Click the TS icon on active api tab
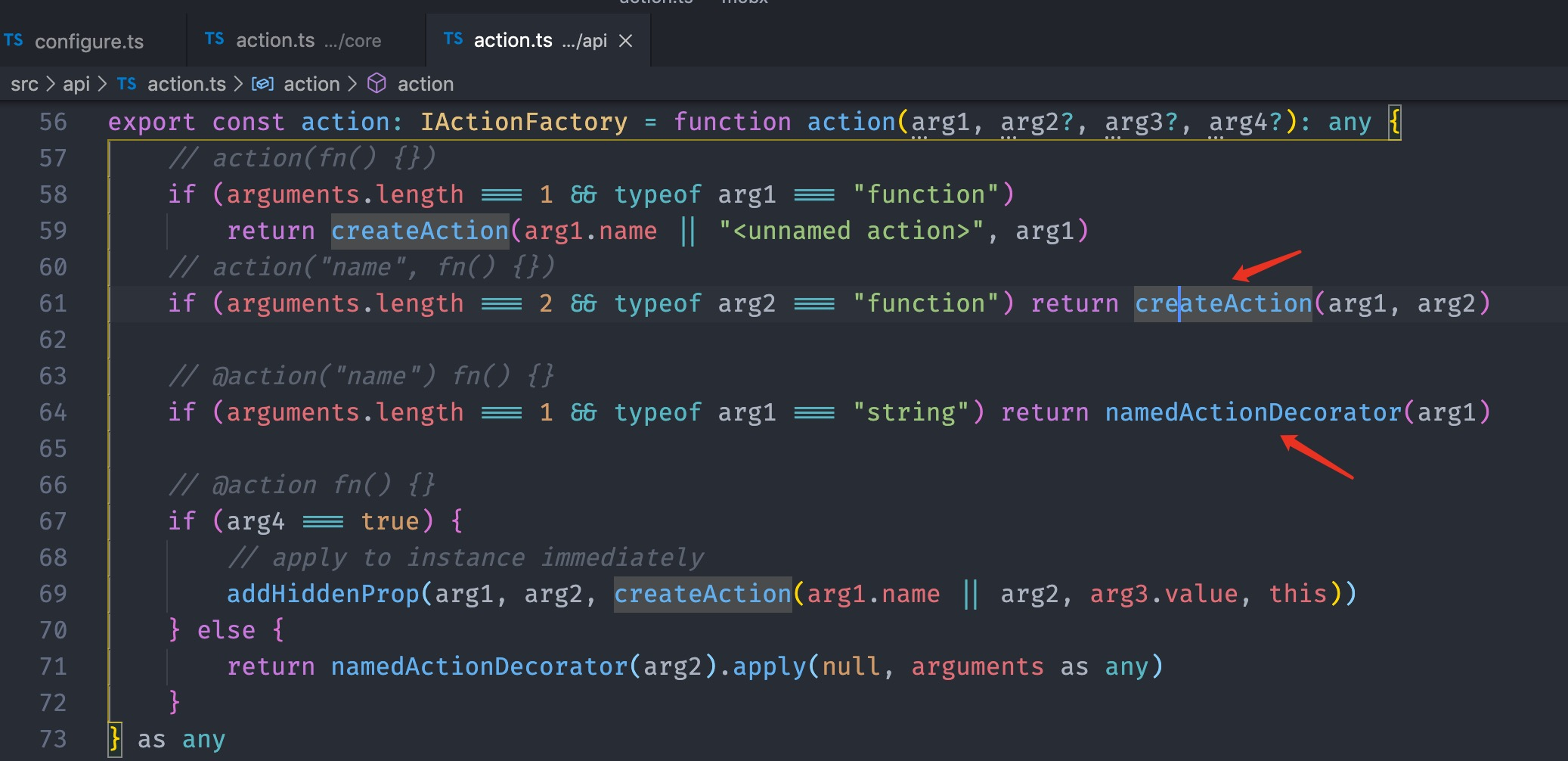1568x761 pixels. [x=453, y=39]
